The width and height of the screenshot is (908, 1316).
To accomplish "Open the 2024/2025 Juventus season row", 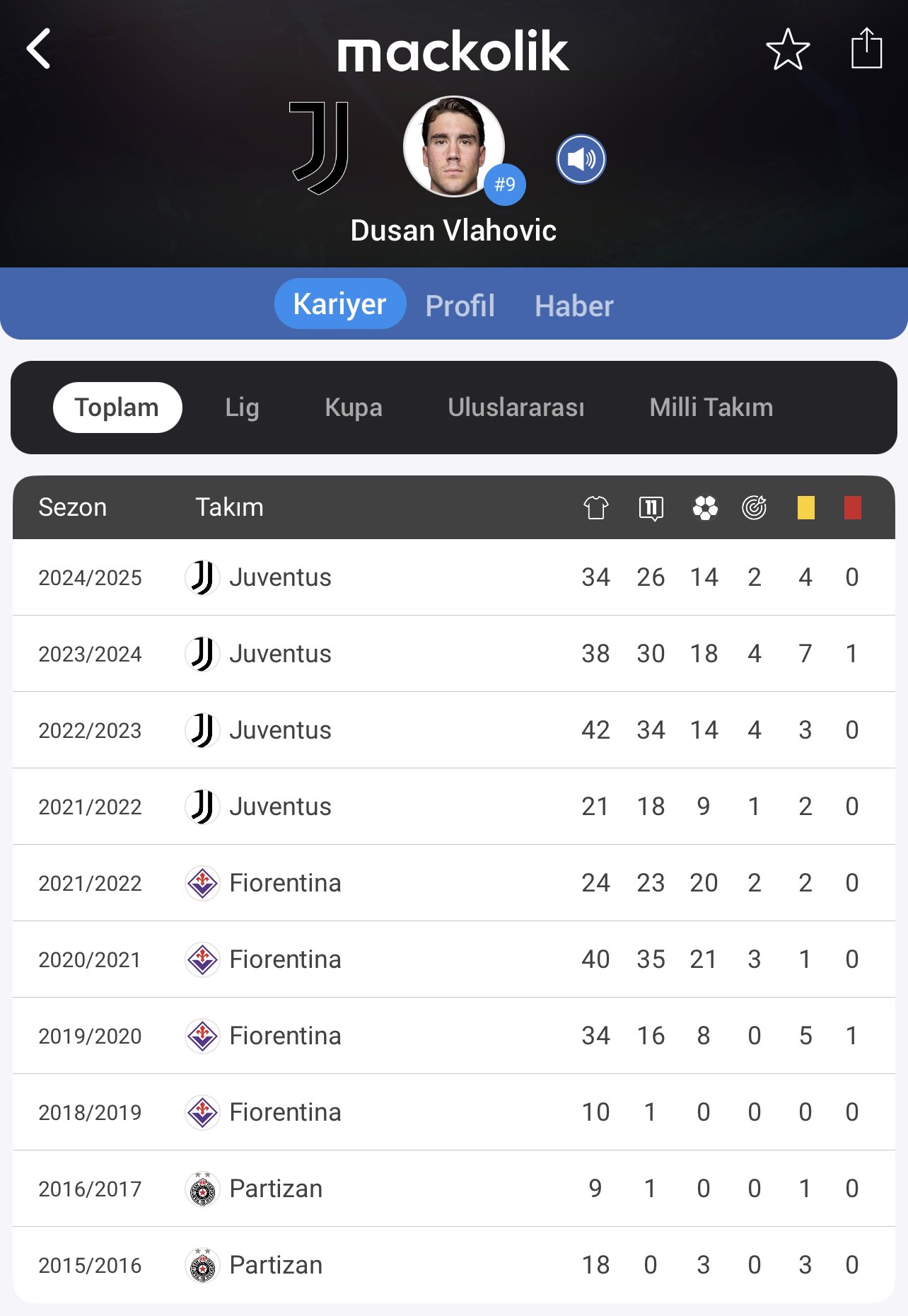I will coord(454,577).
